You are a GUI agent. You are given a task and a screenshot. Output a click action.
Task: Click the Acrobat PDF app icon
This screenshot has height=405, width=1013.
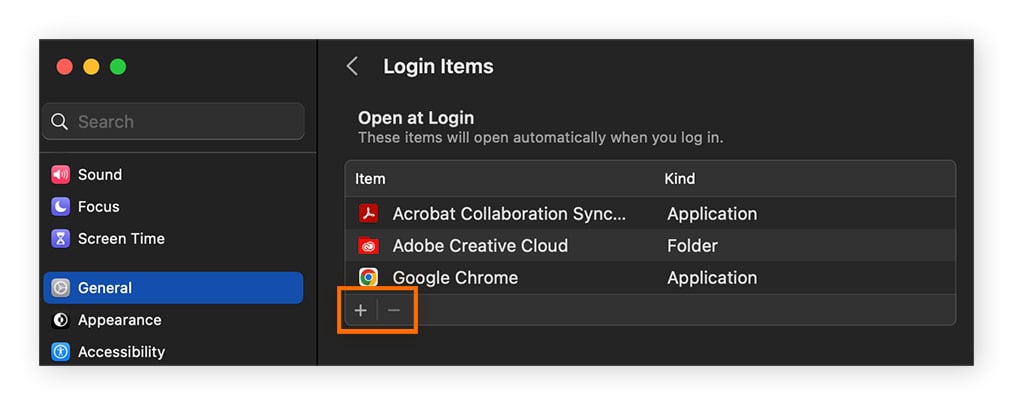(368, 213)
